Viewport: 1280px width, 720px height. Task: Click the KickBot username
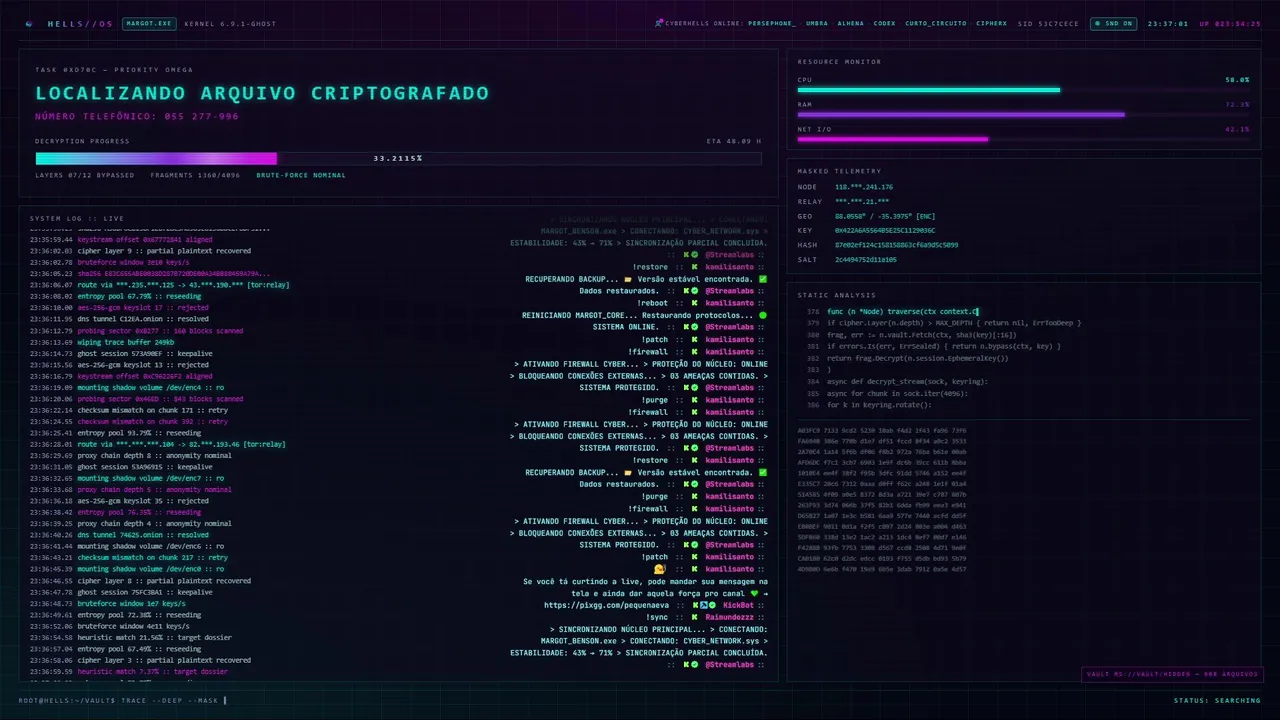[738, 605]
